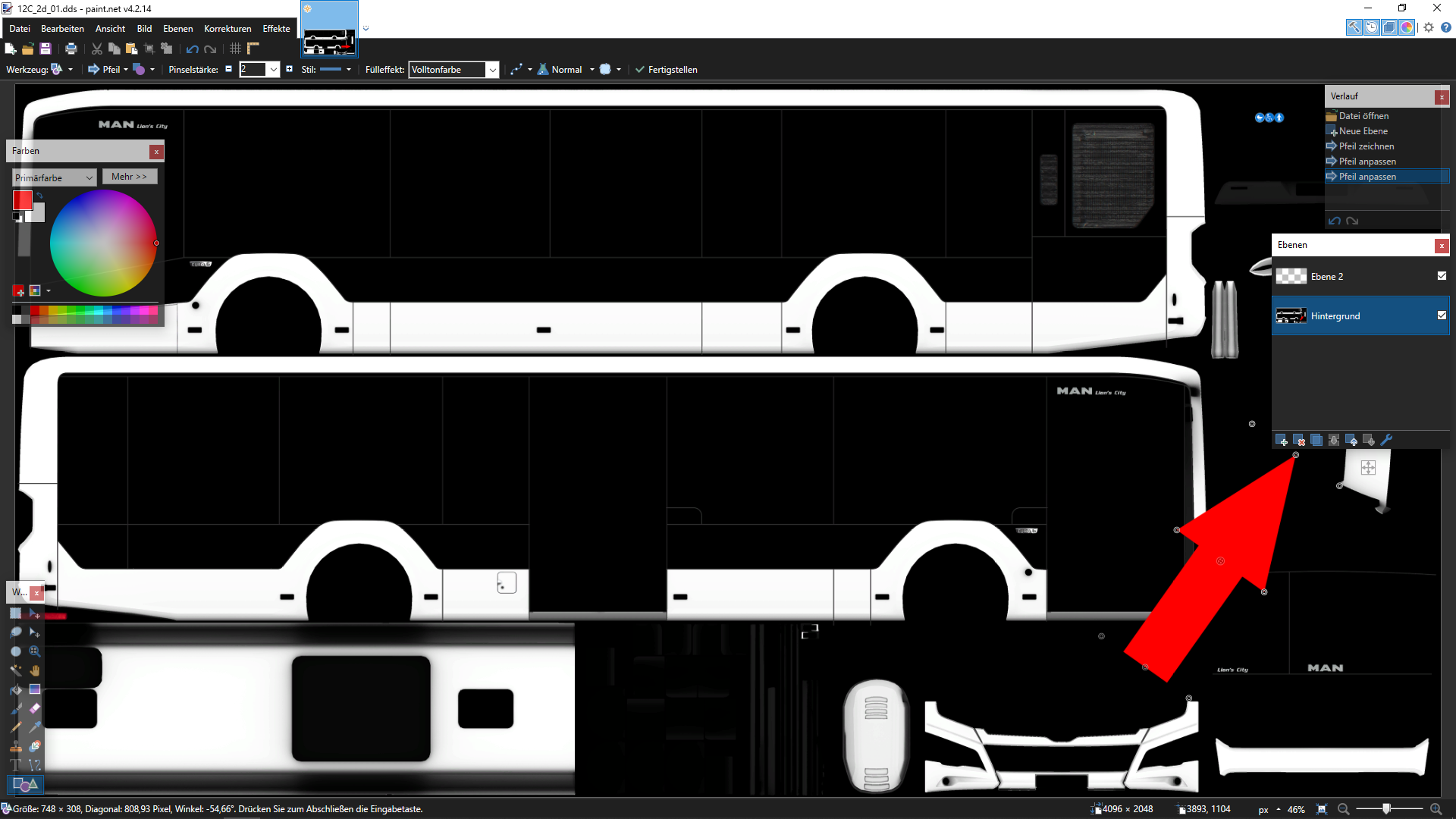Select the Magic Wand tool
Image resolution: width=1456 pixels, height=819 pixels.
(16, 670)
